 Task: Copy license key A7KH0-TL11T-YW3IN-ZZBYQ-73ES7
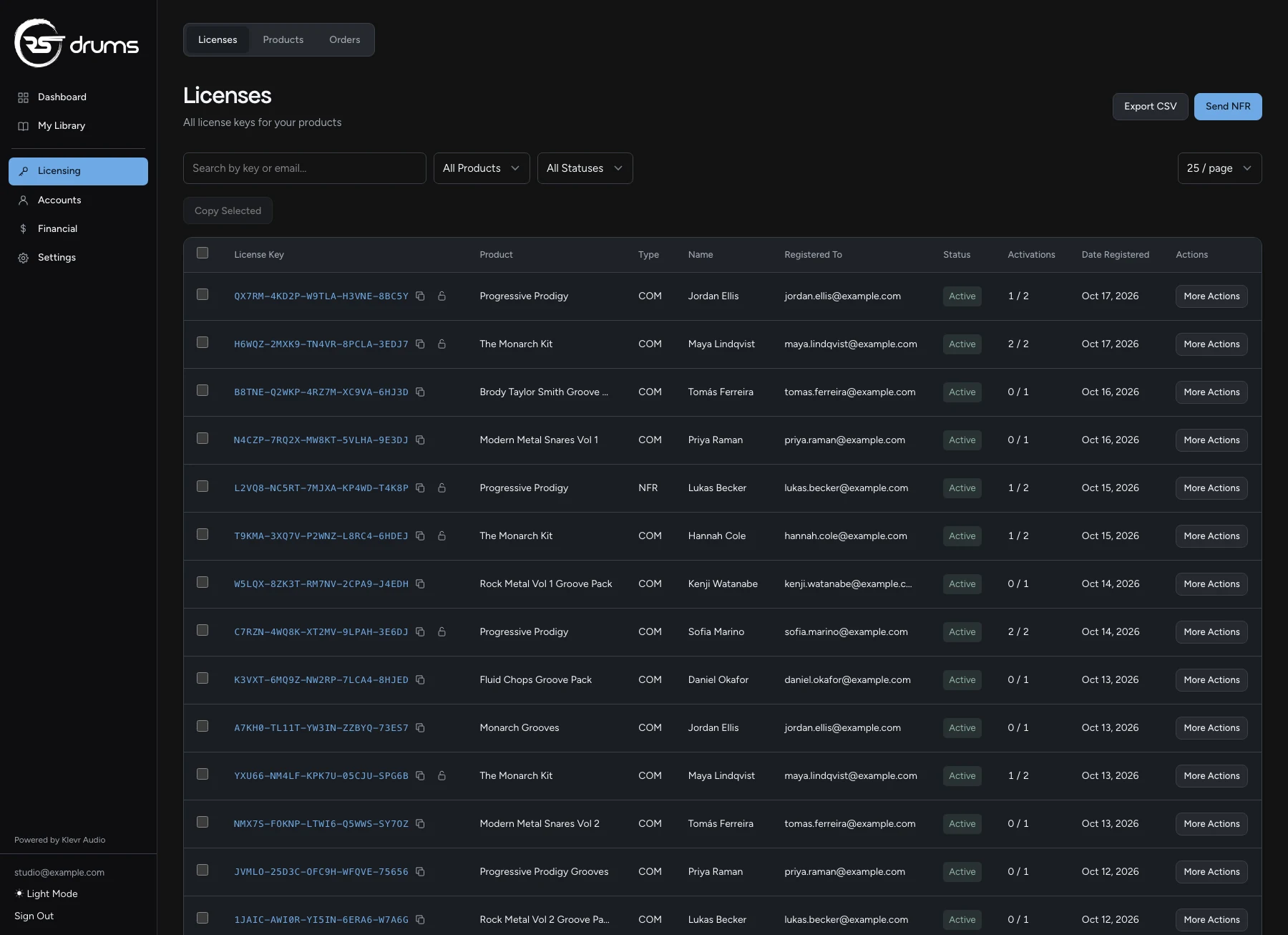point(420,728)
